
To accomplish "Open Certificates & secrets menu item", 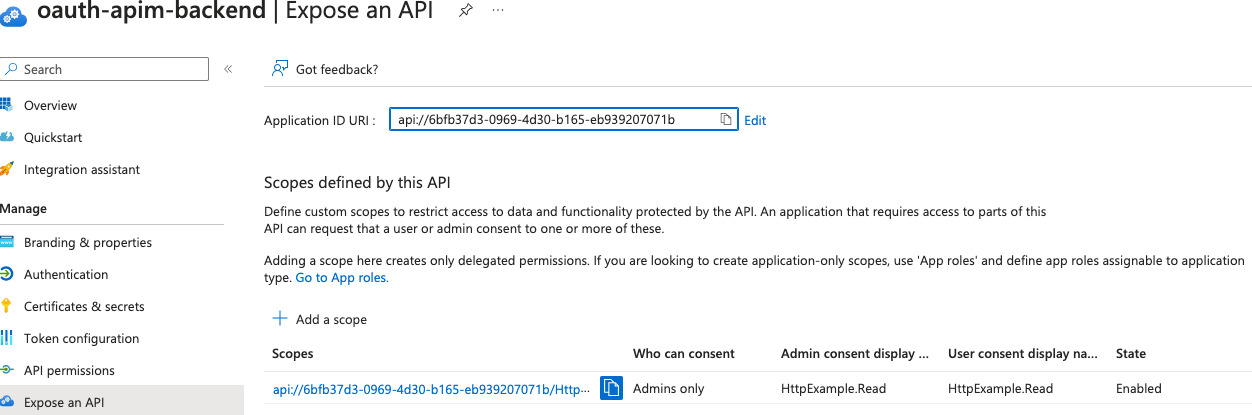I will tap(84, 306).
